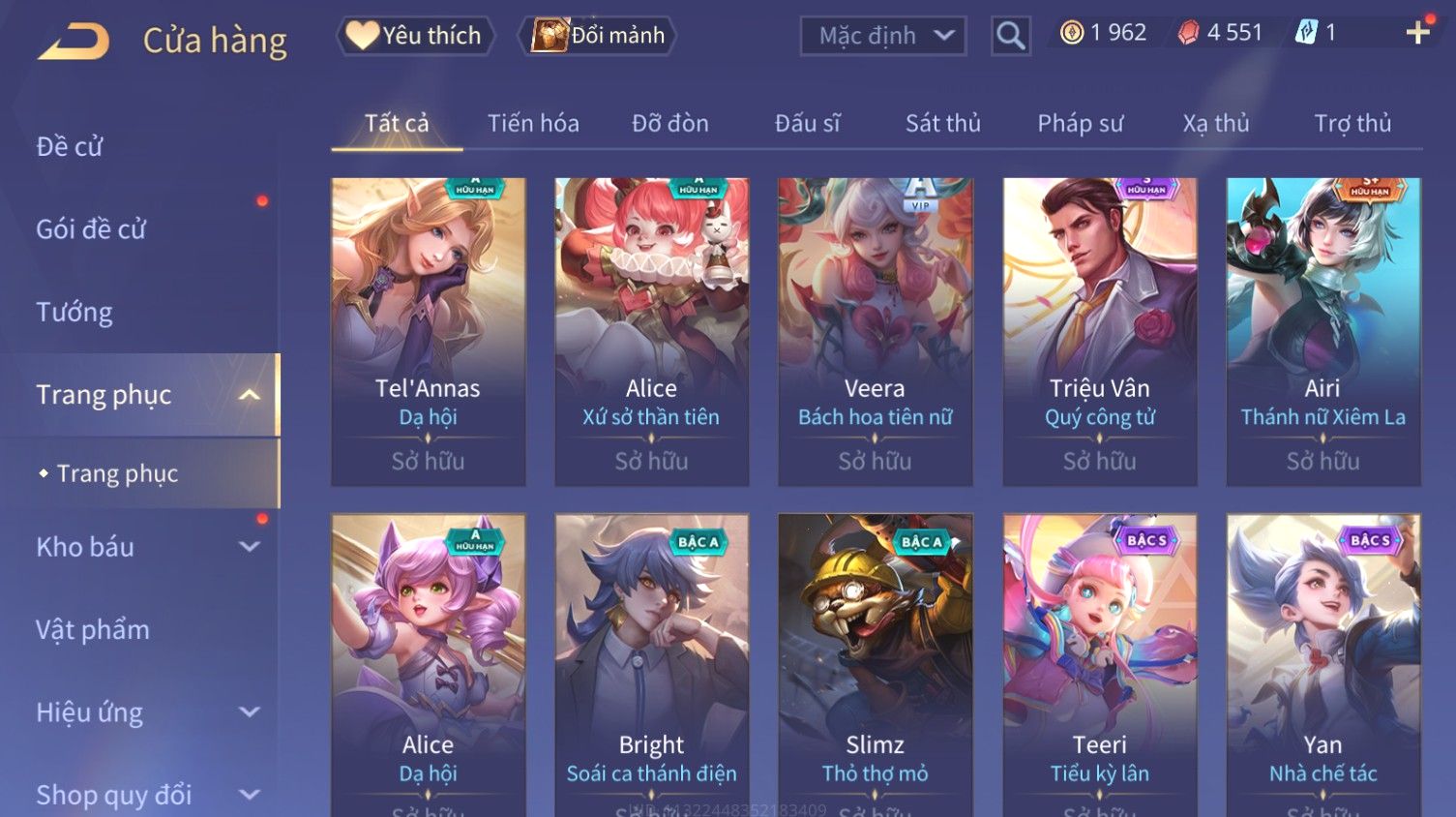Select the Tiến hóa tab
Image resolution: width=1456 pixels, height=817 pixels.
[533, 123]
